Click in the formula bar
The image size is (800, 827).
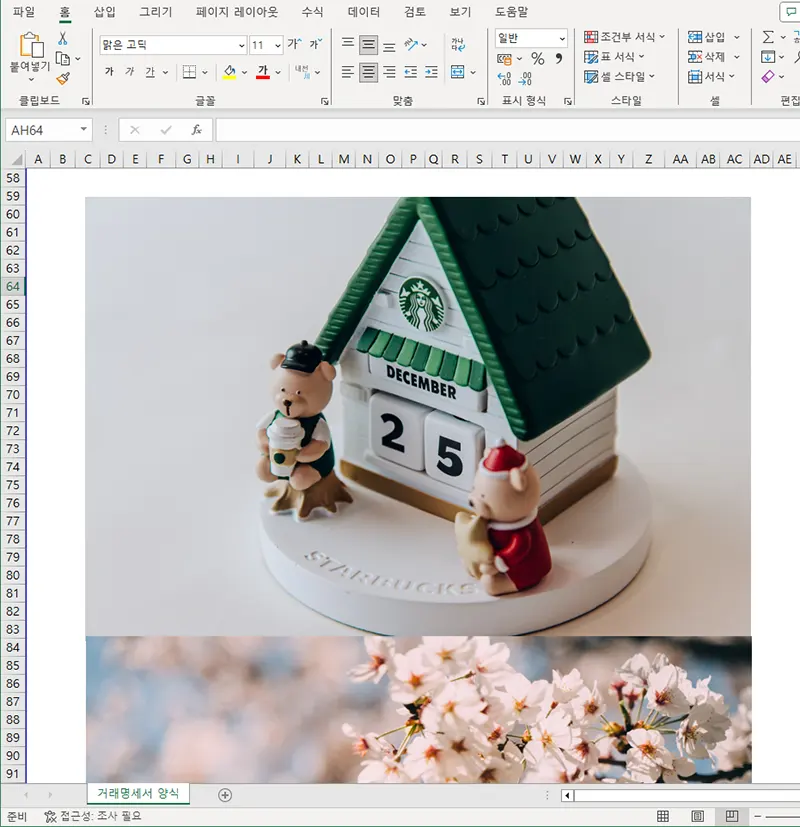pyautogui.click(x=507, y=130)
